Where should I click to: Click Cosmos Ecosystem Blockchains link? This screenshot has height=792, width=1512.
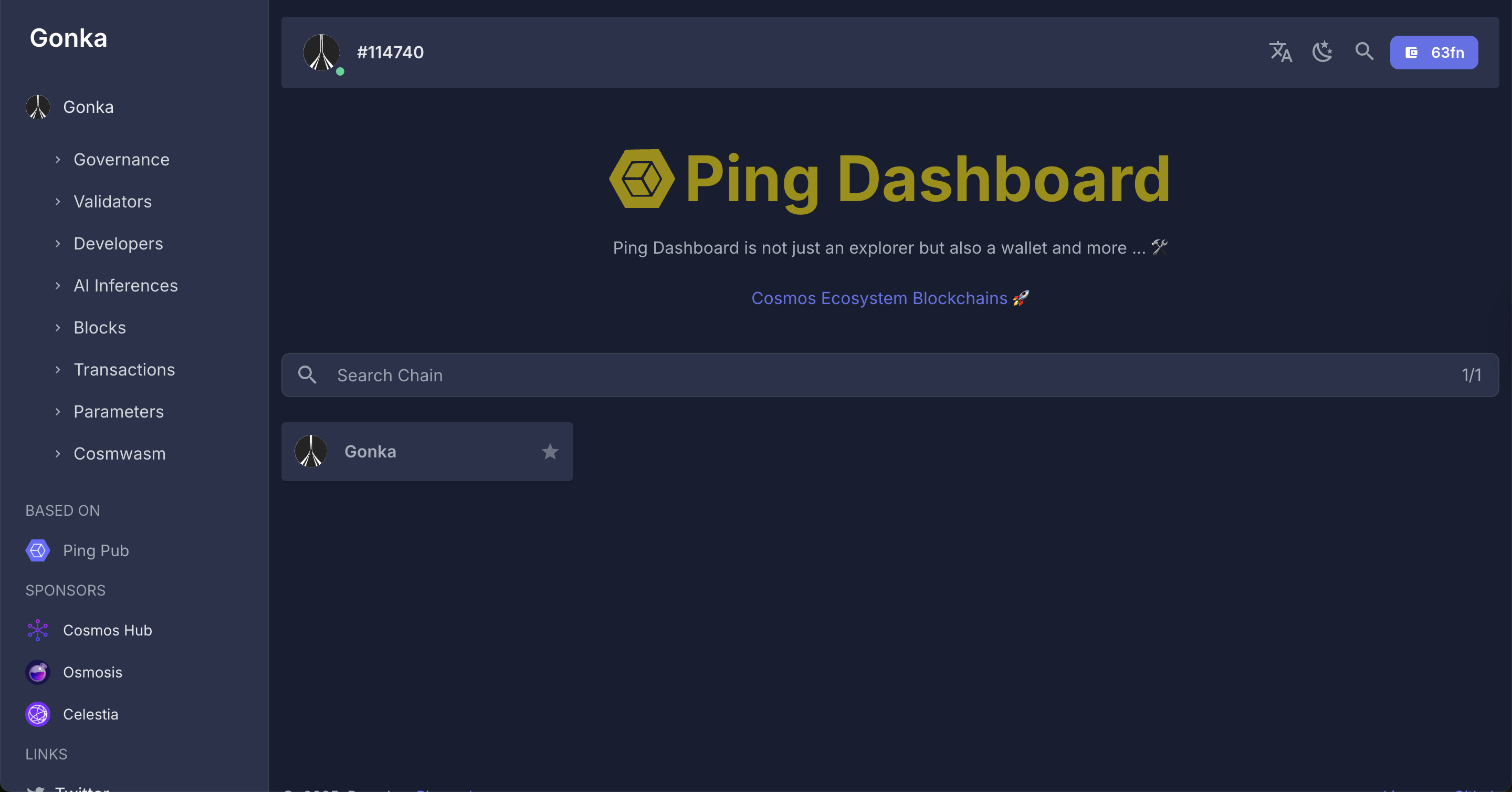(x=879, y=298)
